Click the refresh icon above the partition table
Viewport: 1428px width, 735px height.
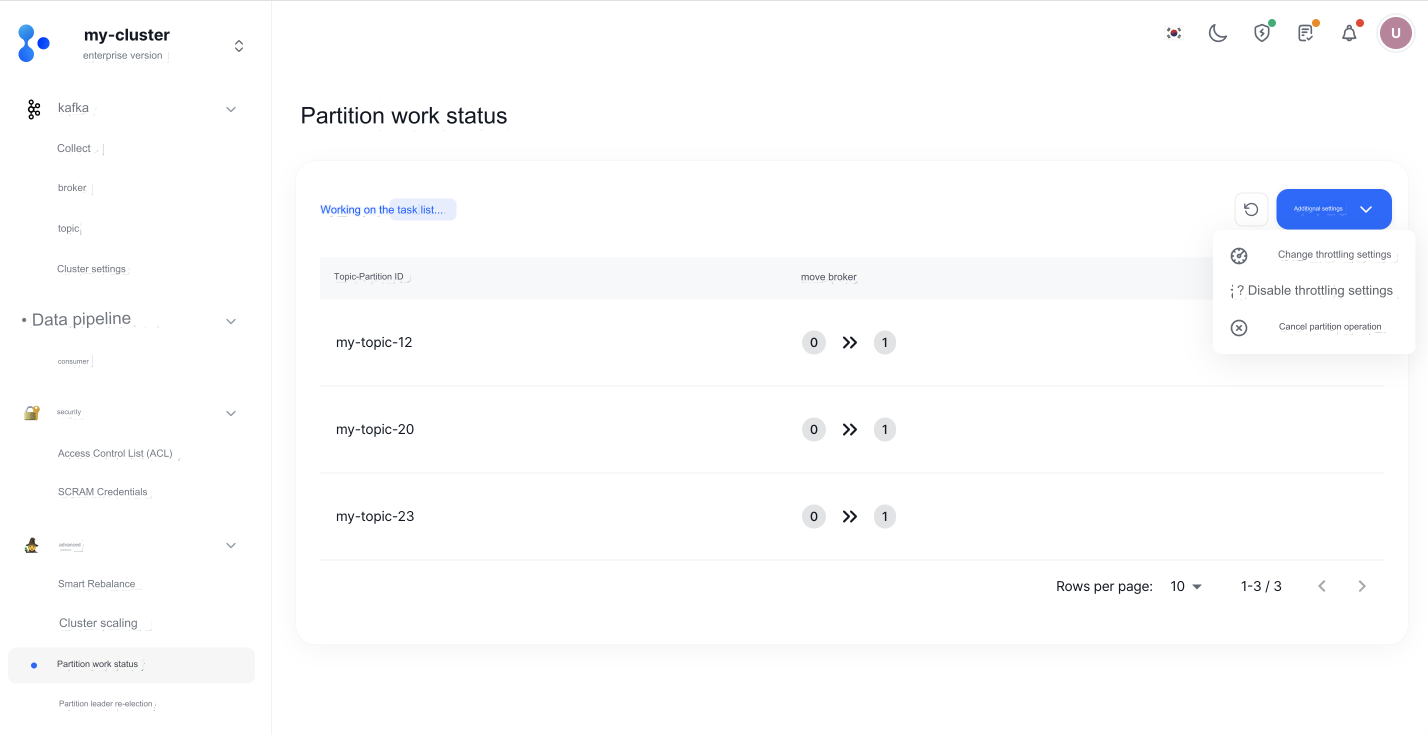pos(1251,209)
